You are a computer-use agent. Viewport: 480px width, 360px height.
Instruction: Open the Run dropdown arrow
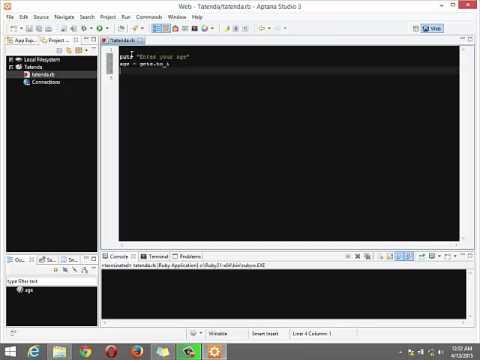point(107,29)
